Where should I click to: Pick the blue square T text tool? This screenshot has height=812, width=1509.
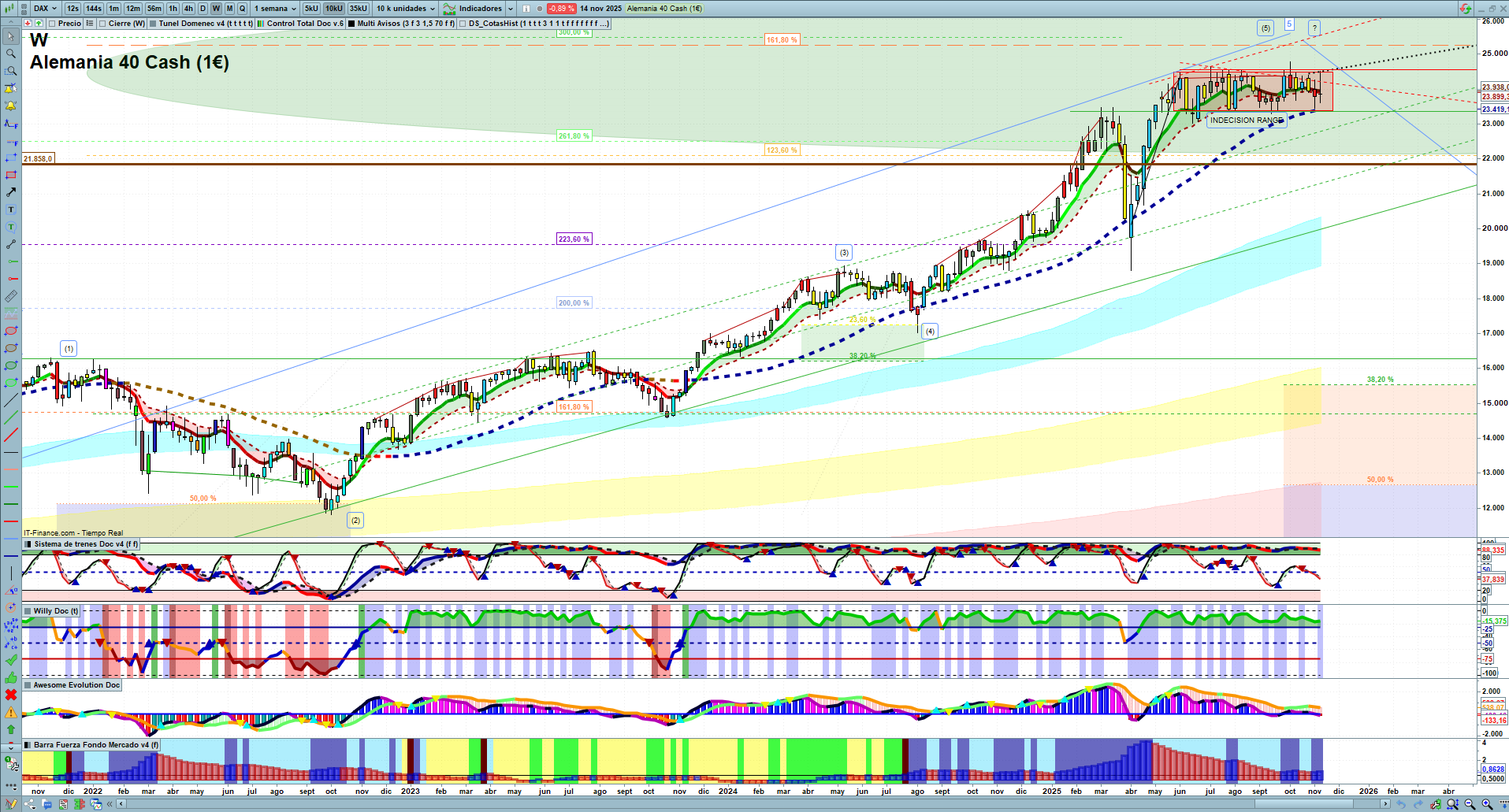click(x=11, y=209)
